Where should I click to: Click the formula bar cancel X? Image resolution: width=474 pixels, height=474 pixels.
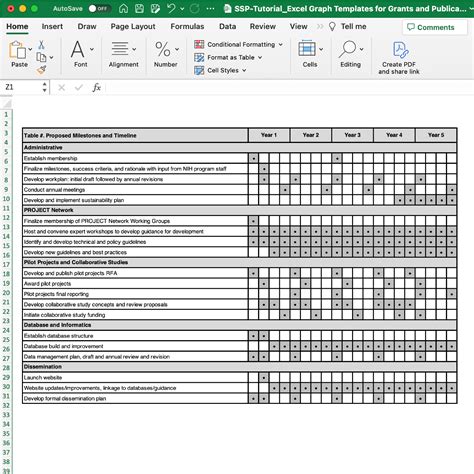[61, 88]
